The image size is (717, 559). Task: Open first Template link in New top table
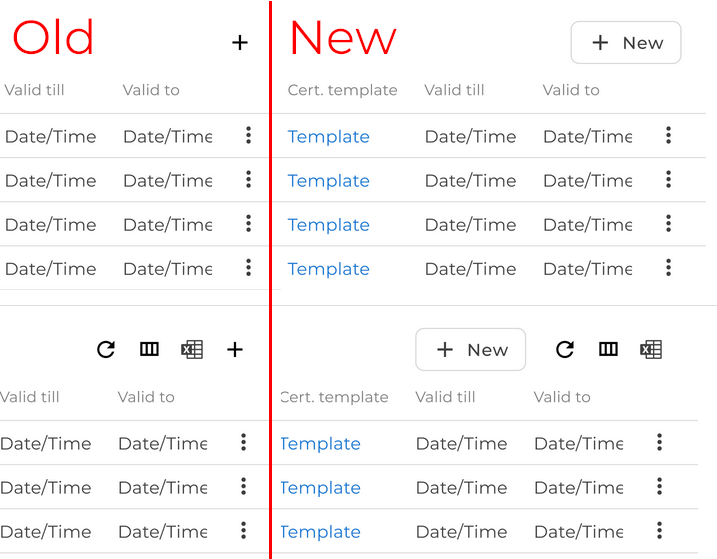point(328,136)
